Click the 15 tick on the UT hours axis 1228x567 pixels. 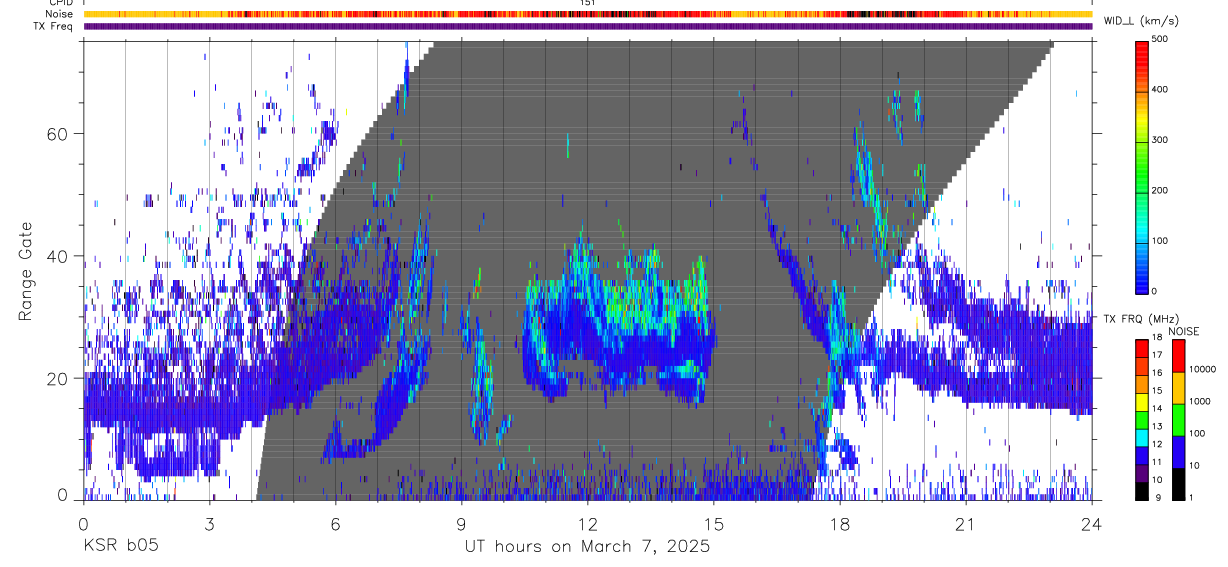coord(713,524)
